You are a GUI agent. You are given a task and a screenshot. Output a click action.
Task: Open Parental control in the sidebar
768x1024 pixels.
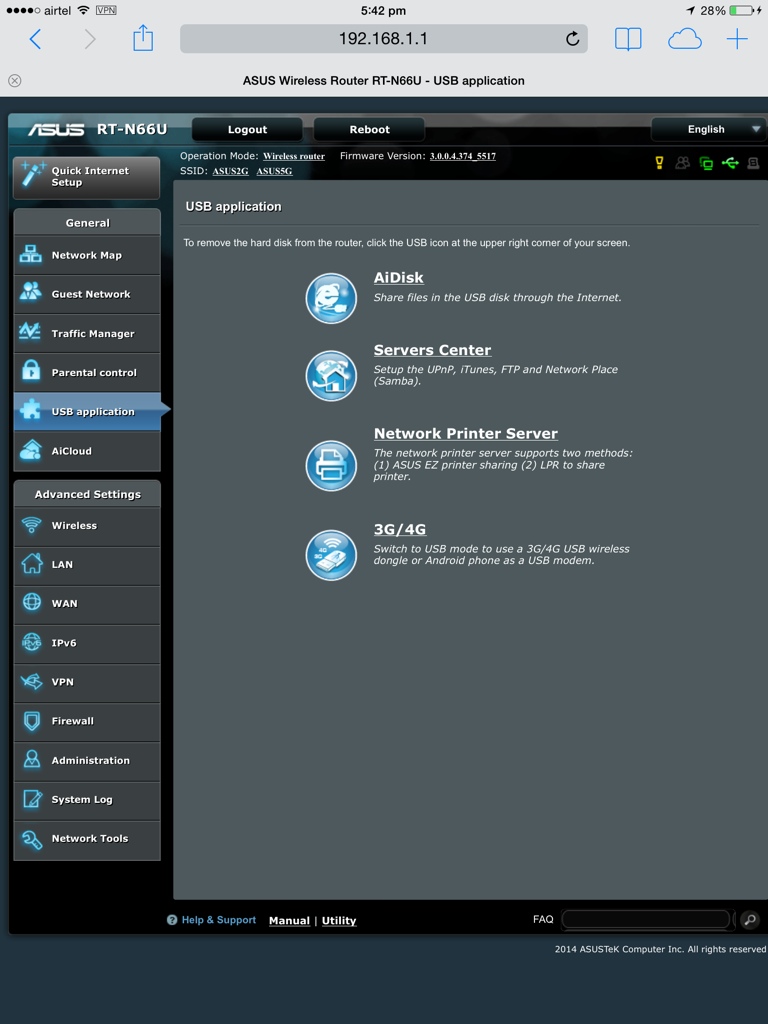coord(87,373)
